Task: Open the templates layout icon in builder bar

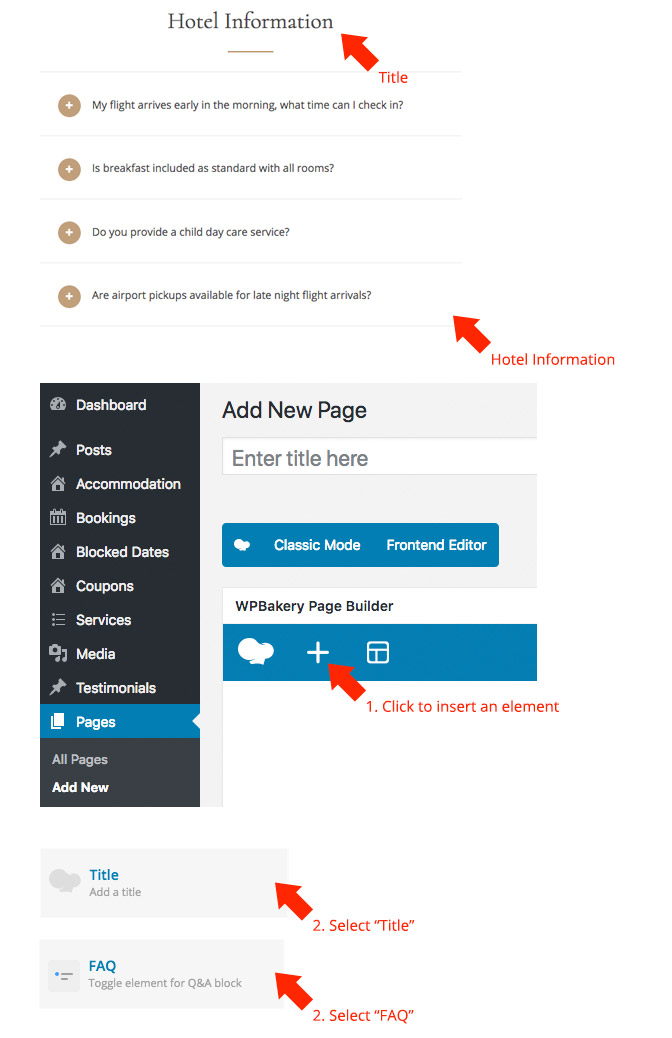Action: tap(377, 652)
